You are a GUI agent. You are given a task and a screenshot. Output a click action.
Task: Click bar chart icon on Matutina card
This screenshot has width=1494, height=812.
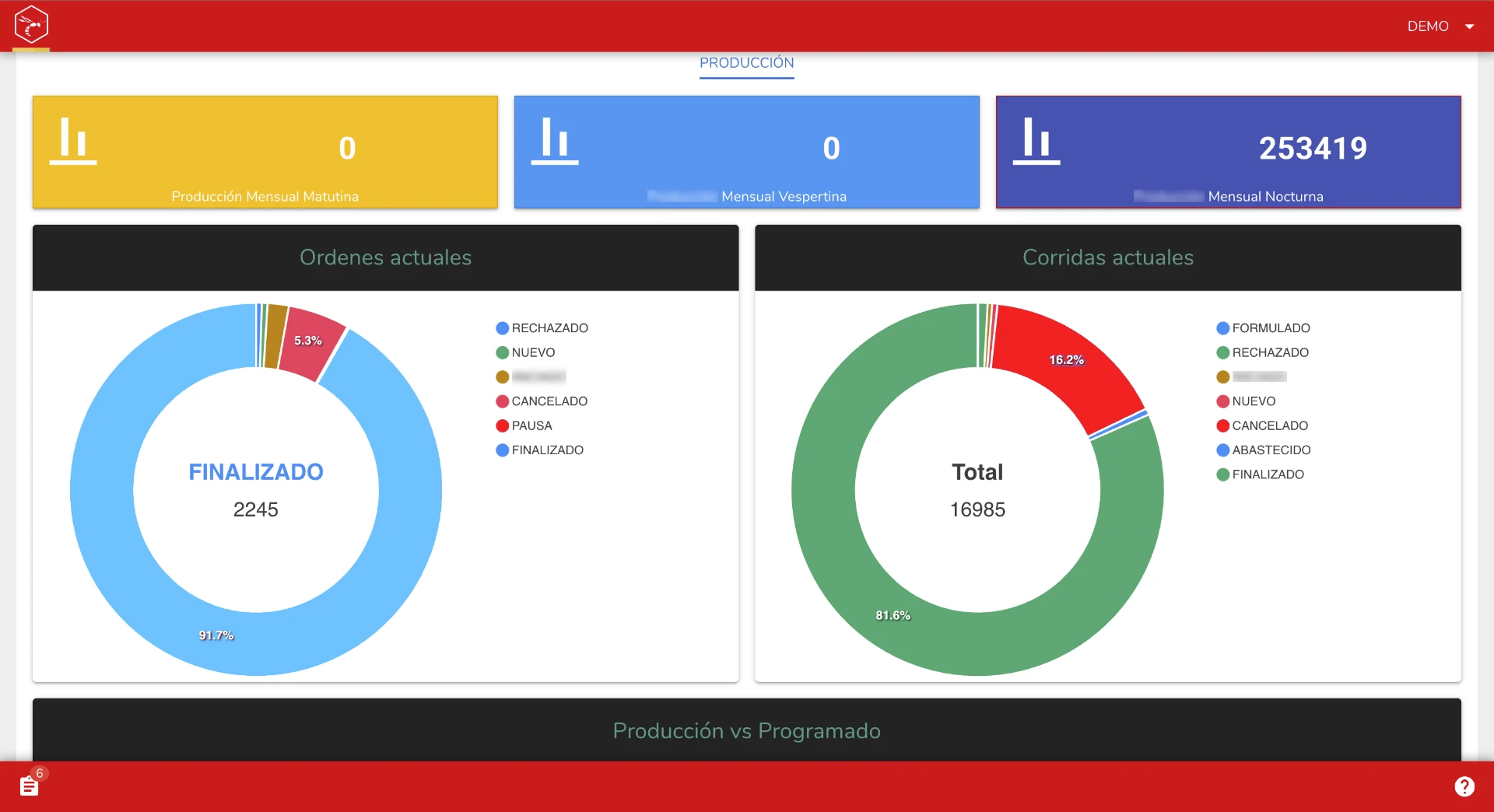point(73,141)
